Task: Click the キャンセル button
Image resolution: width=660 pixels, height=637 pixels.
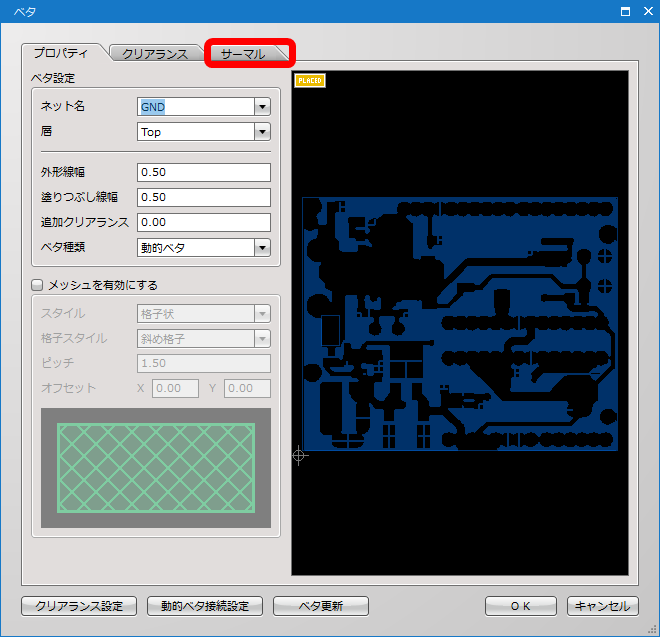Action: [x=602, y=606]
